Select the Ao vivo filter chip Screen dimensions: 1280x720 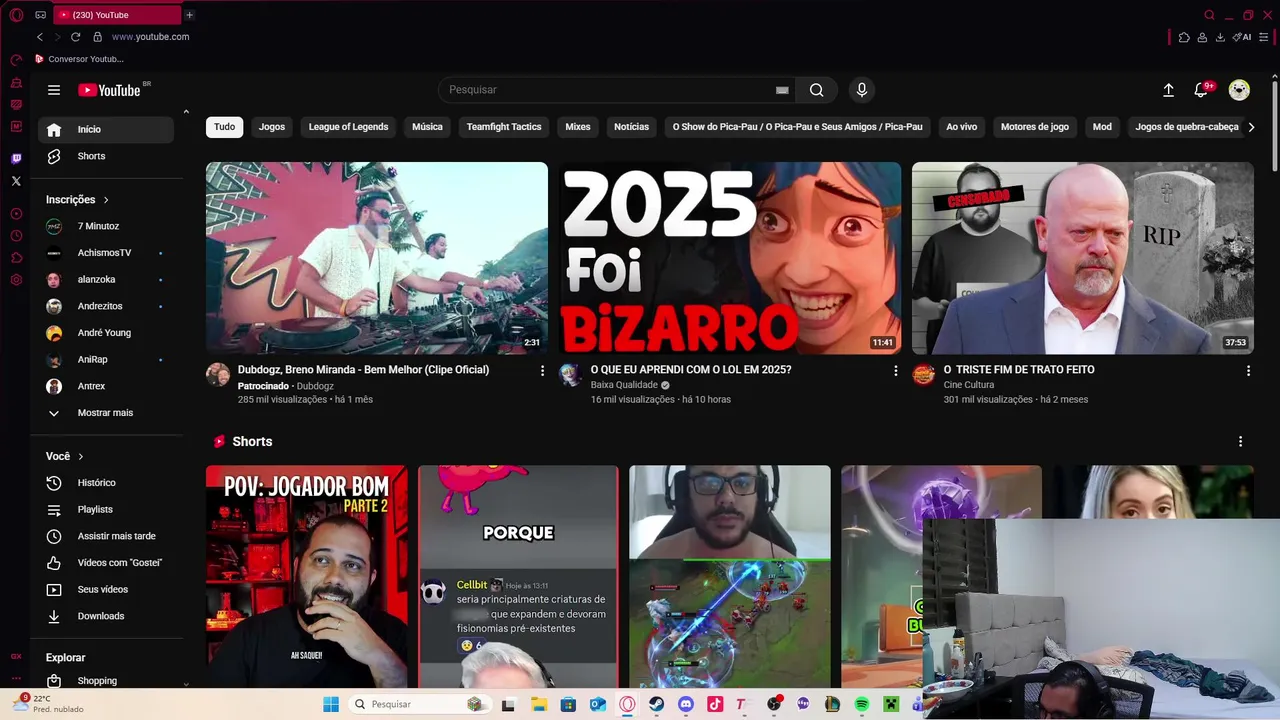[x=961, y=127]
